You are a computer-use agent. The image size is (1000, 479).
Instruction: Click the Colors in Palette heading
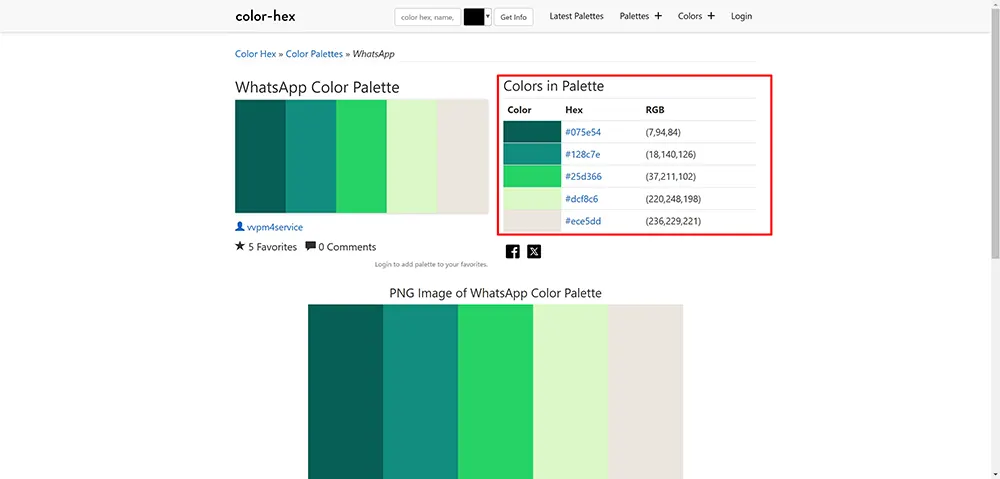[x=554, y=85]
